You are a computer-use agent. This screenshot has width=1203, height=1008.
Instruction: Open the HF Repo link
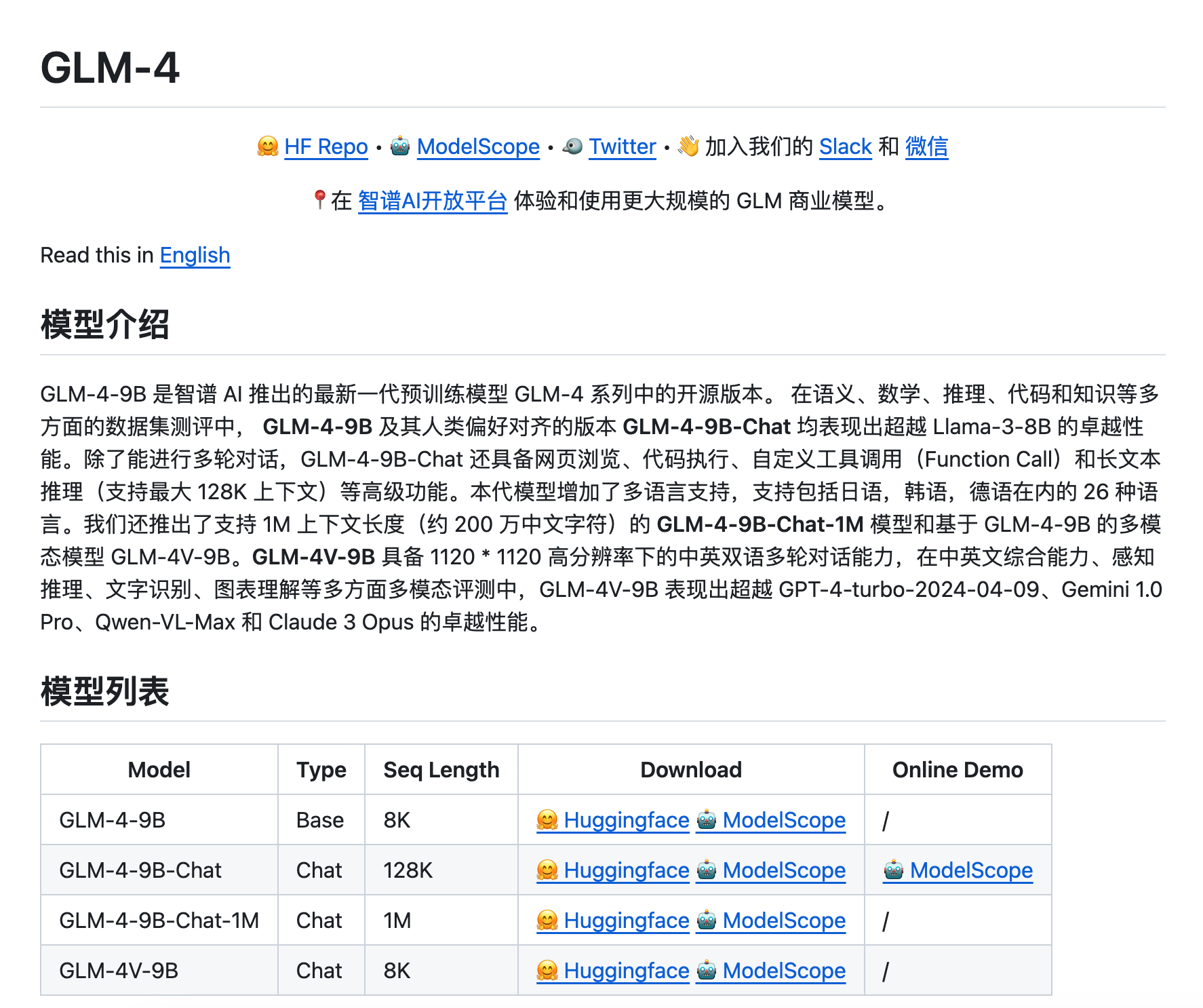point(326,147)
